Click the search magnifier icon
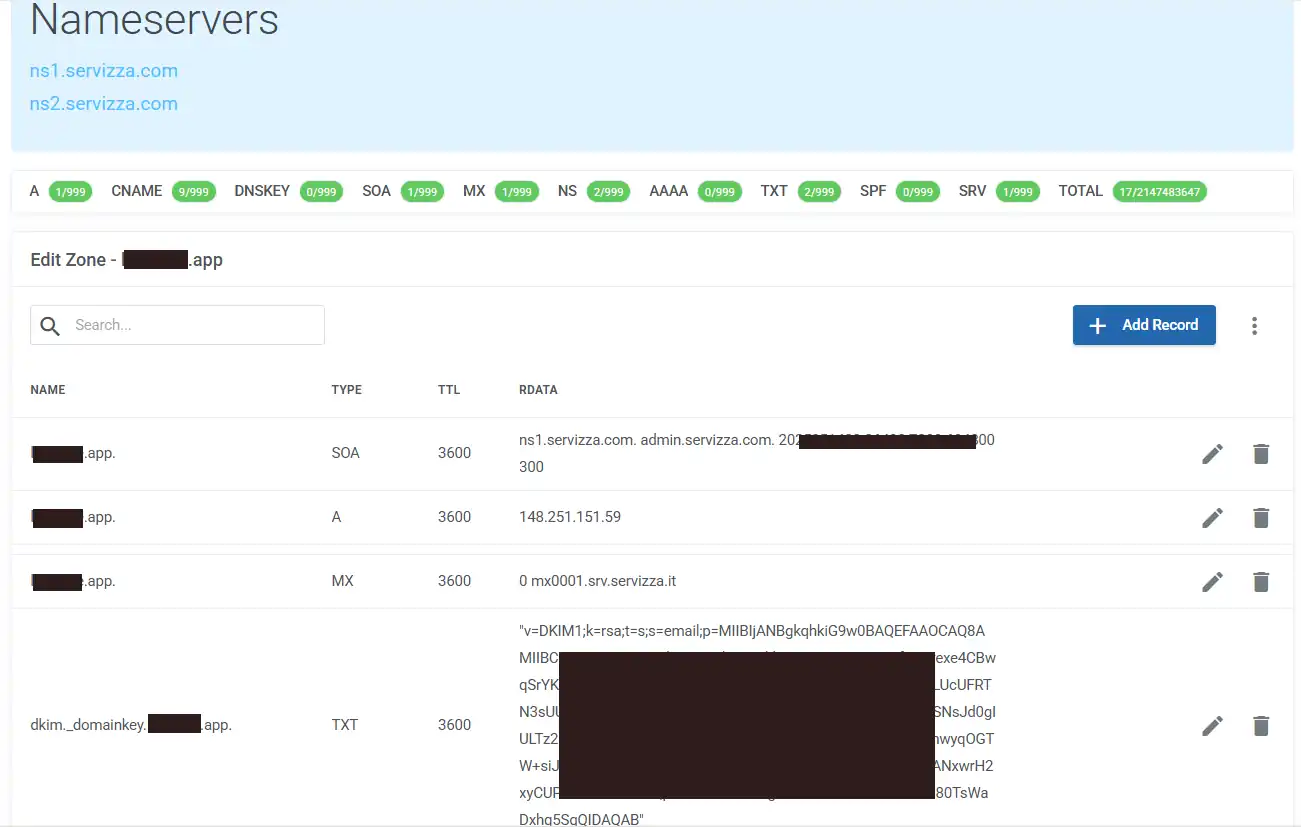This screenshot has width=1301, height=827. tap(50, 326)
